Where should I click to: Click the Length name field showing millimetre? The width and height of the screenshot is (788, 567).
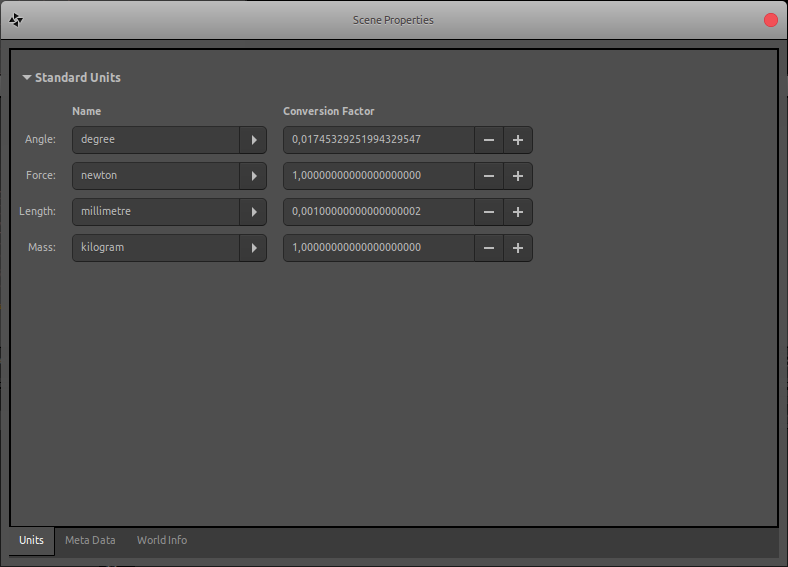pos(156,212)
